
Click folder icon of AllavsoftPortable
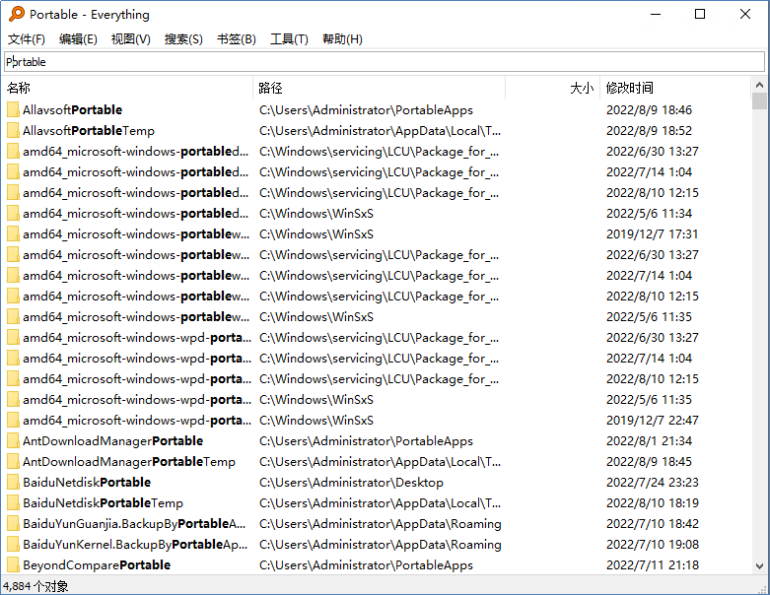click(x=13, y=109)
